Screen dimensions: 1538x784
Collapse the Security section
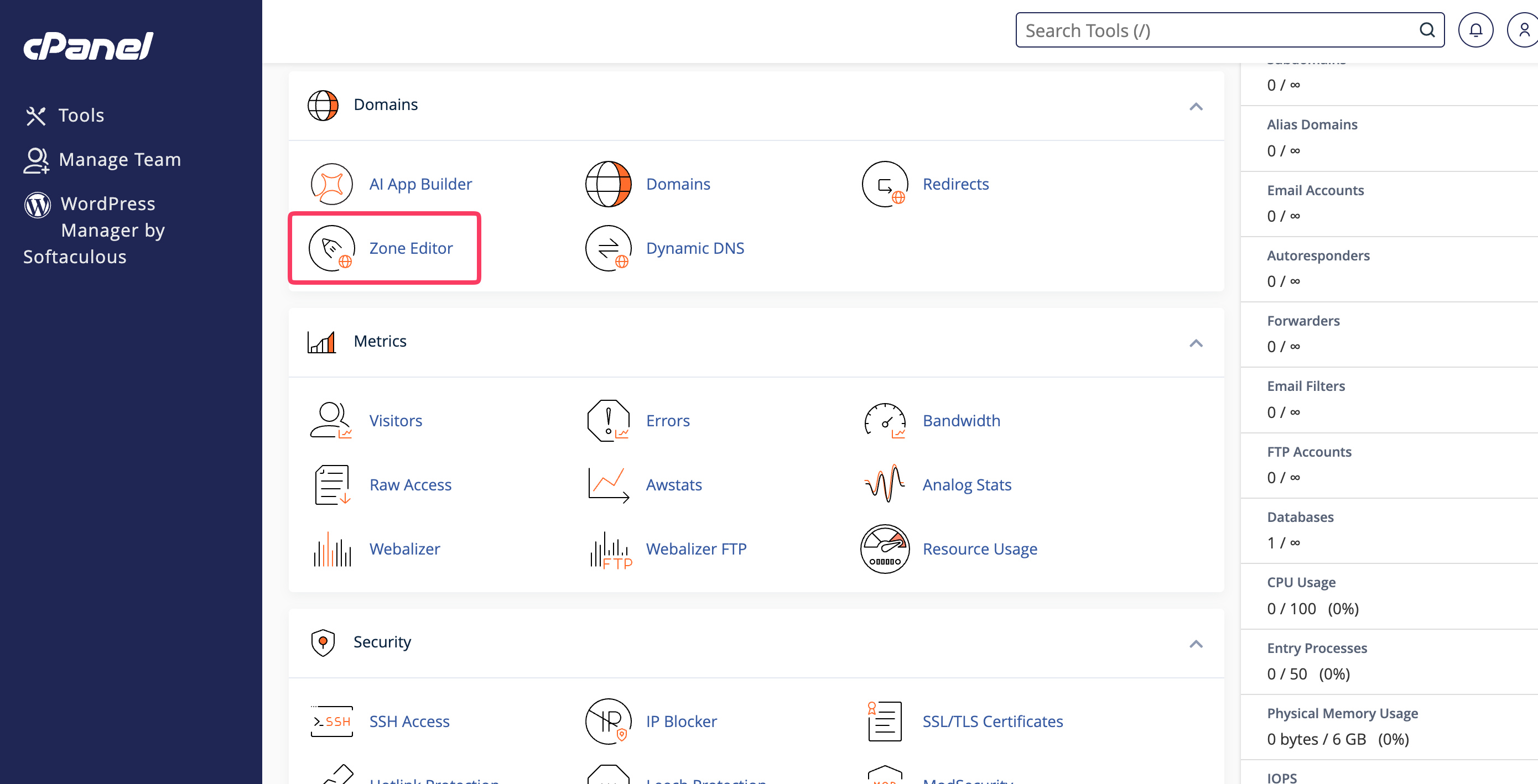1196,644
